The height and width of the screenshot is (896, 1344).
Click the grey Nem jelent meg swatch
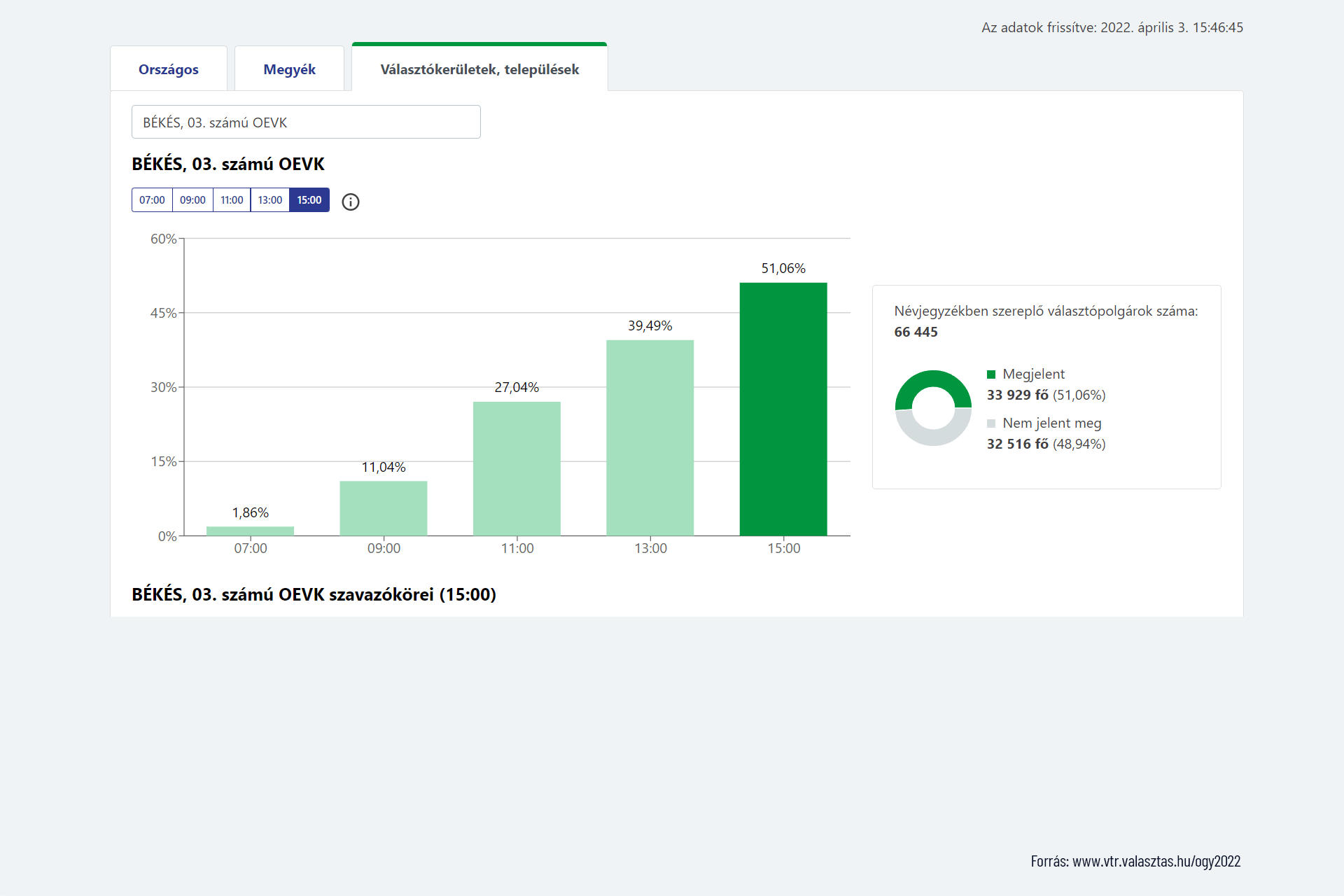tap(991, 423)
